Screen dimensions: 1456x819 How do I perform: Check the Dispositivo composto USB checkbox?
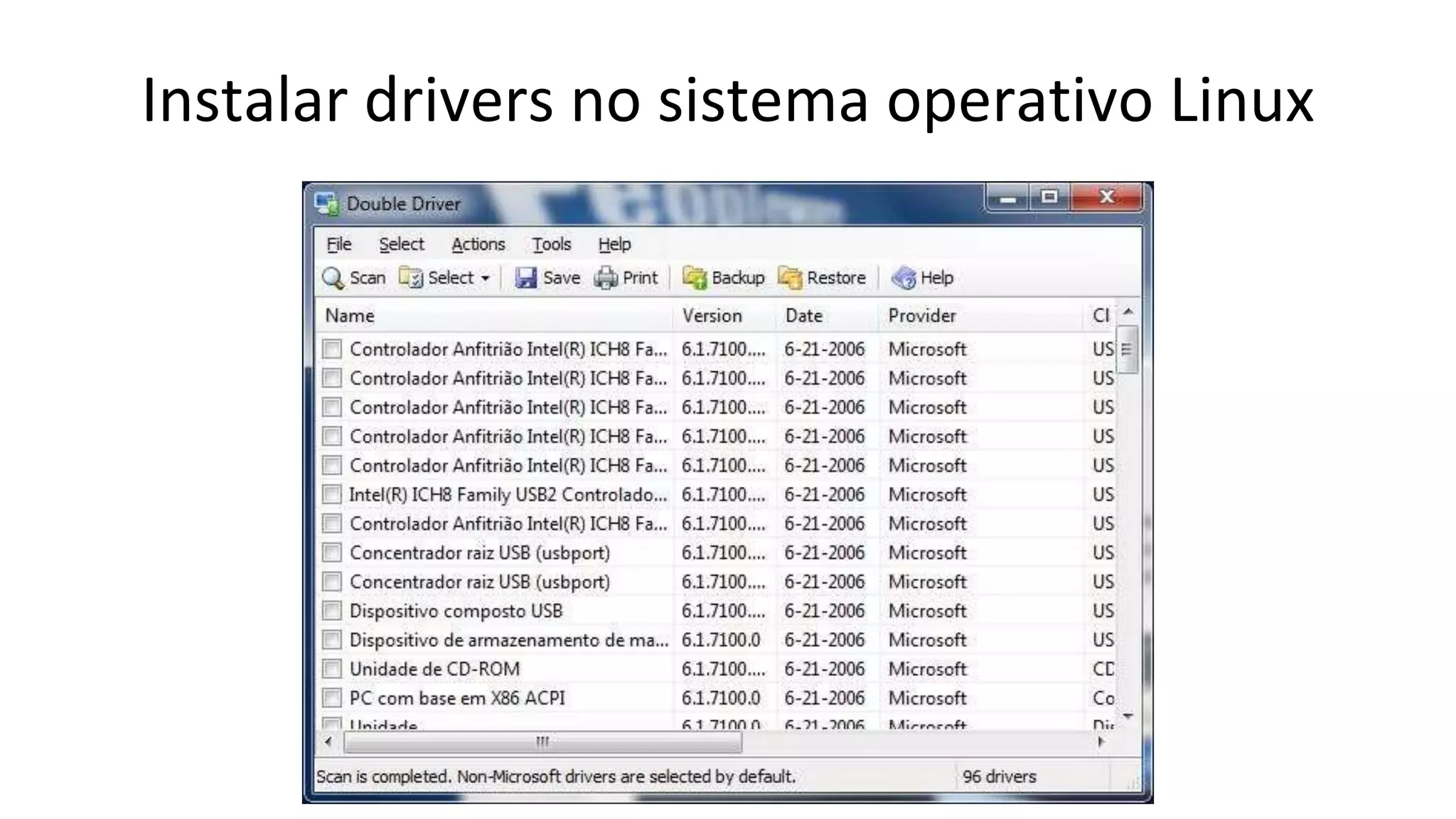point(332,611)
